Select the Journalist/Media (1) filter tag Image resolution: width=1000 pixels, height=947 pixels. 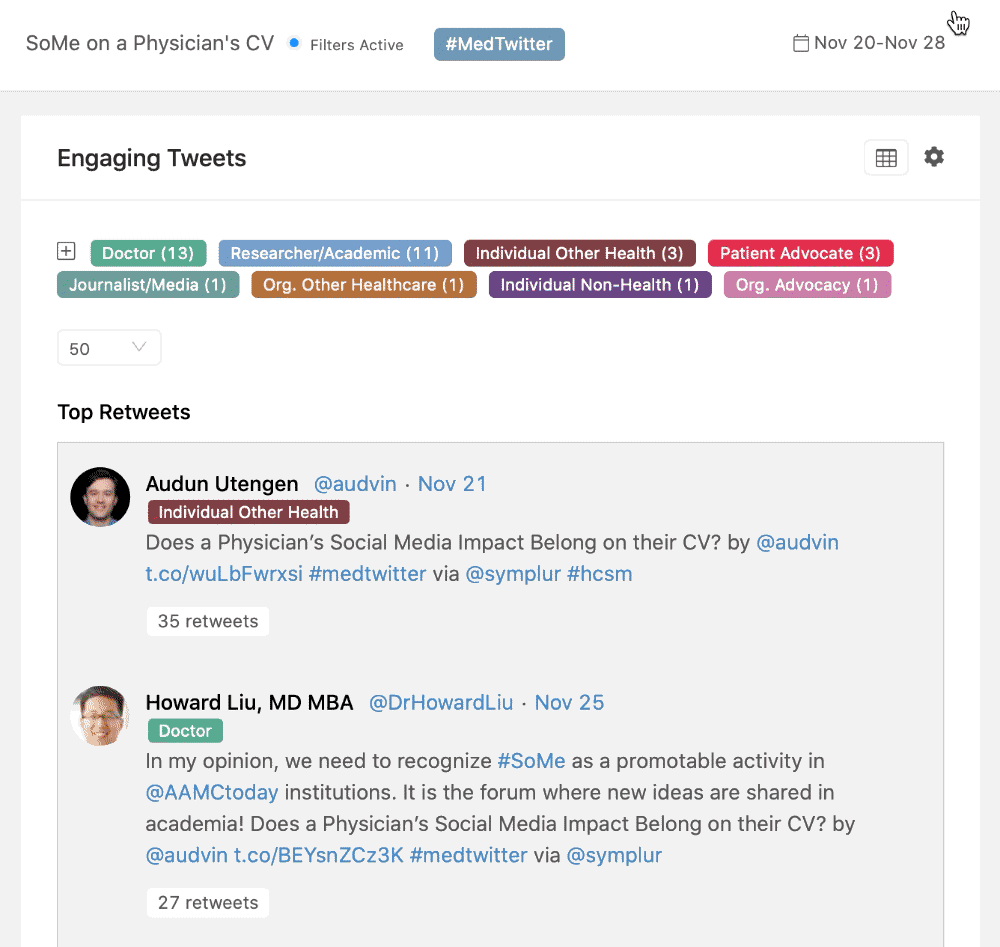click(x=148, y=284)
